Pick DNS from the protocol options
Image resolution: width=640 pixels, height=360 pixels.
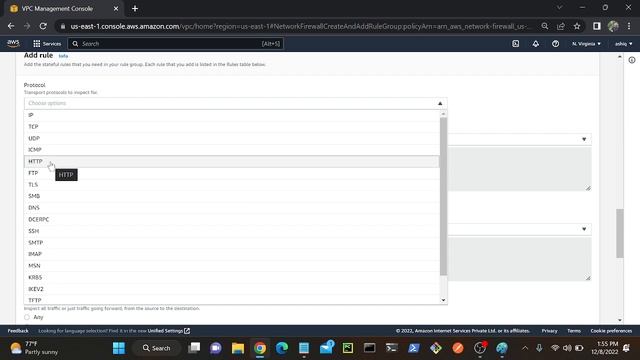tap(232, 208)
